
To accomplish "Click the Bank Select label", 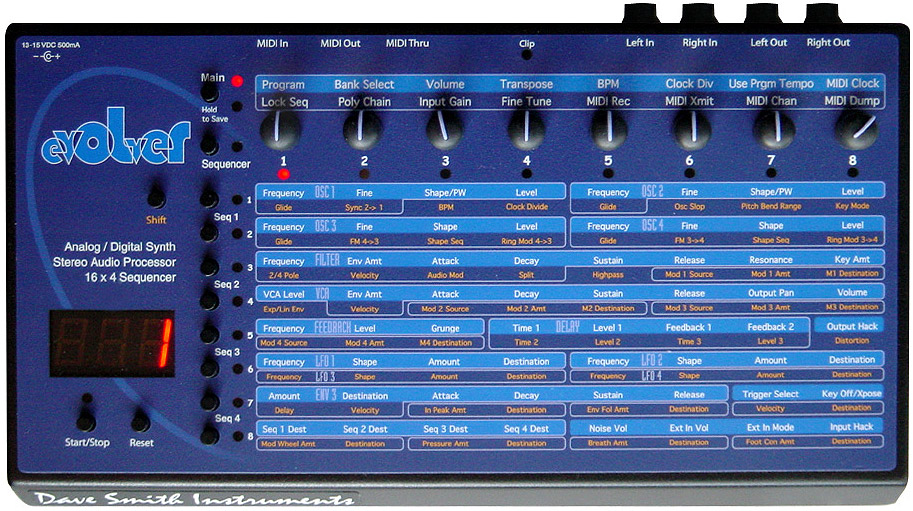I will (364, 84).
